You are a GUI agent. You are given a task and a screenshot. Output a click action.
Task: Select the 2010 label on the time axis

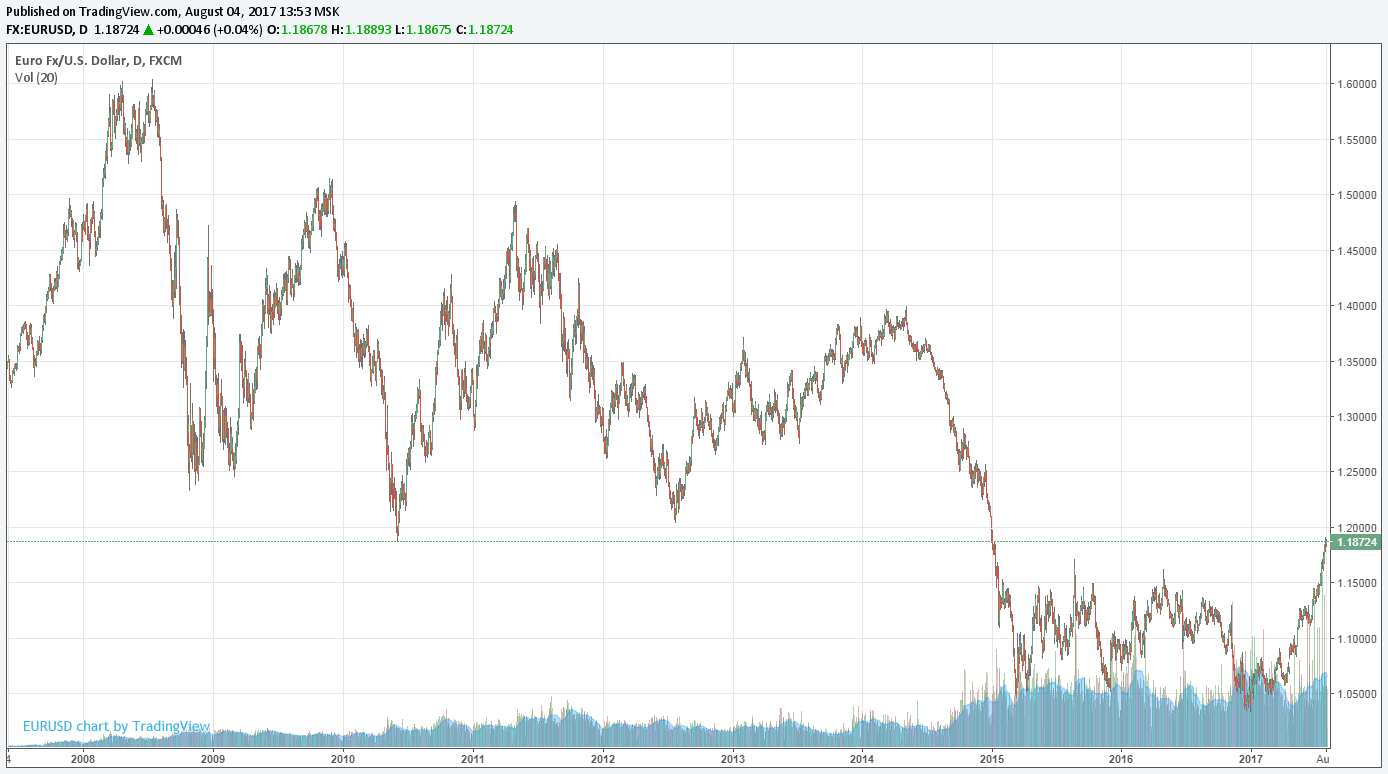(x=343, y=760)
